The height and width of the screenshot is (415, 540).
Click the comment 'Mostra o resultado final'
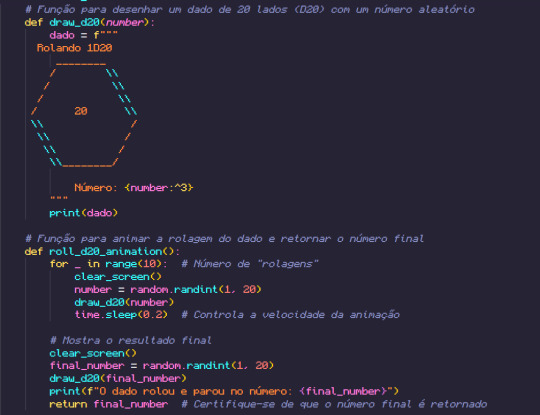coord(131,341)
